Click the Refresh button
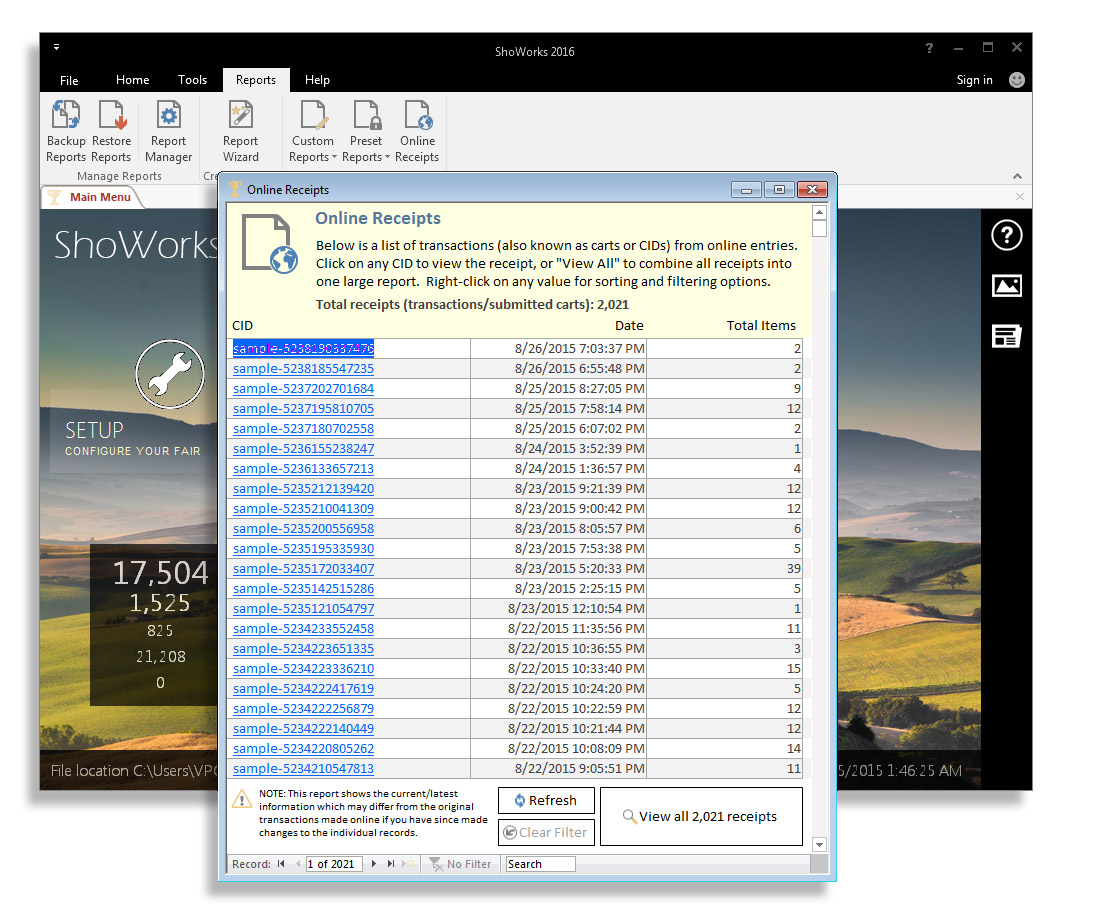Screen dimensions: 1094x914 point(546,800)
